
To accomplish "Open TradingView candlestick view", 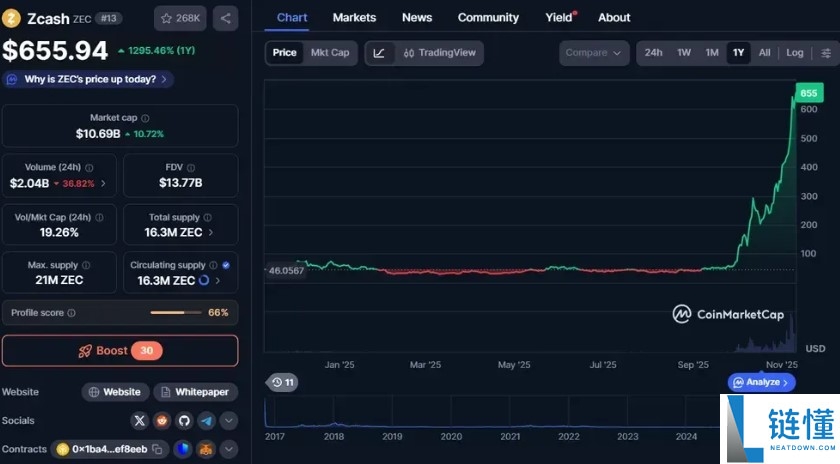I will coord(439,53).
